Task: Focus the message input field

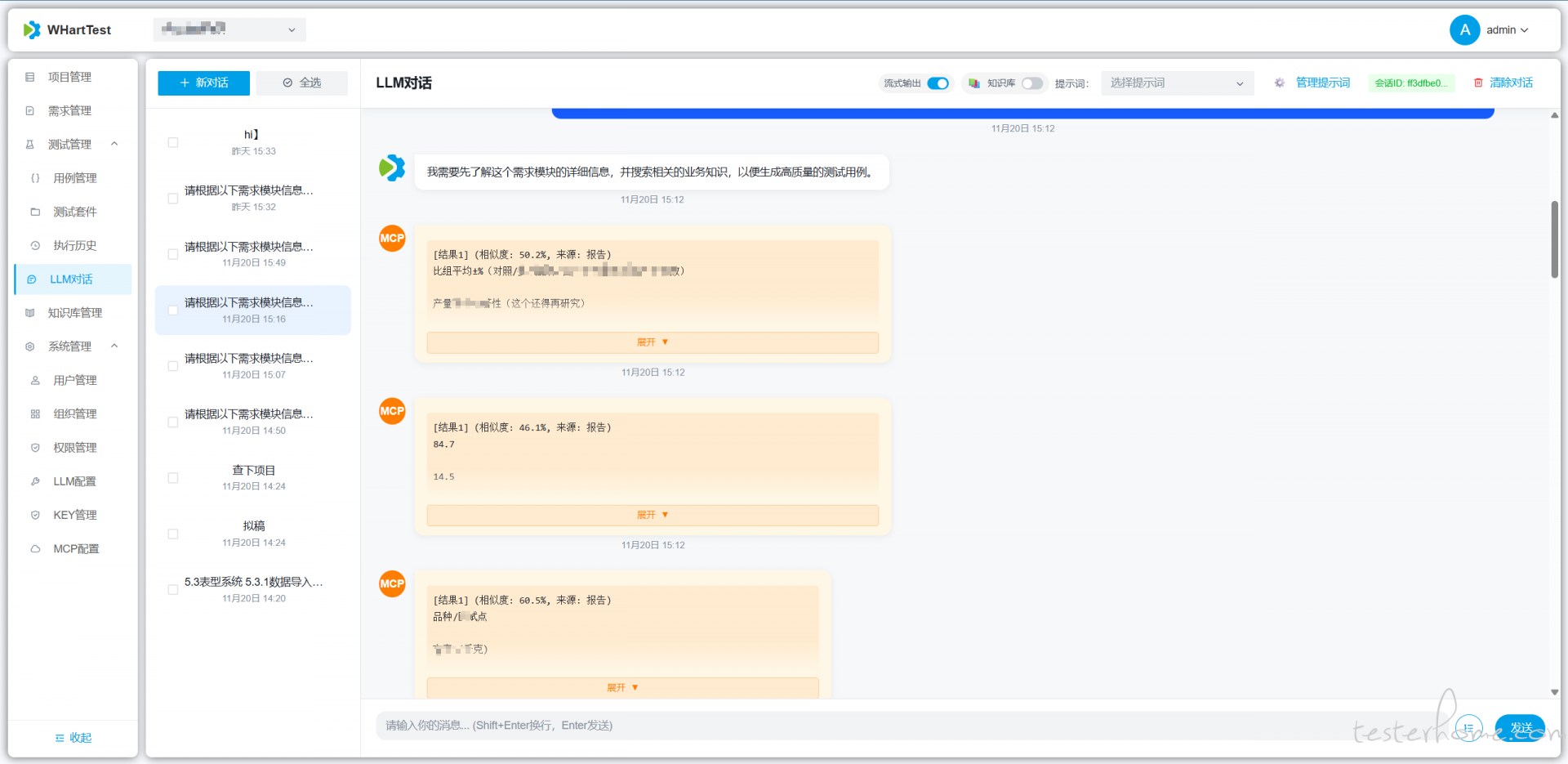Action: (898, 726)
